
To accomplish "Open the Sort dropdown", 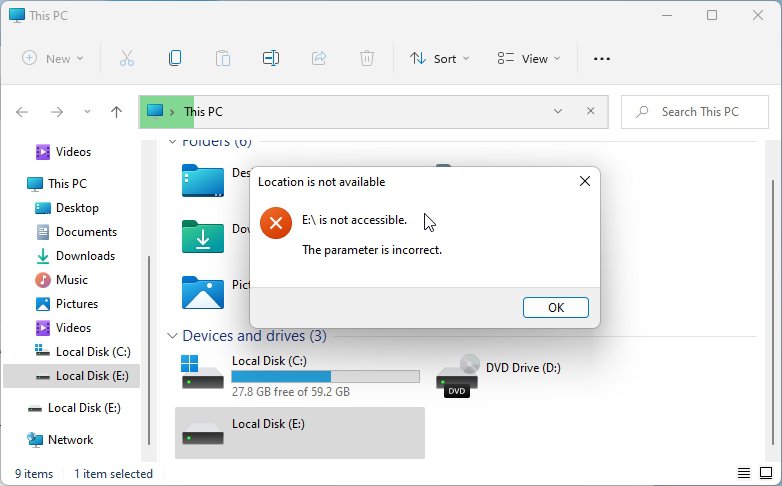I will (439, 59).
